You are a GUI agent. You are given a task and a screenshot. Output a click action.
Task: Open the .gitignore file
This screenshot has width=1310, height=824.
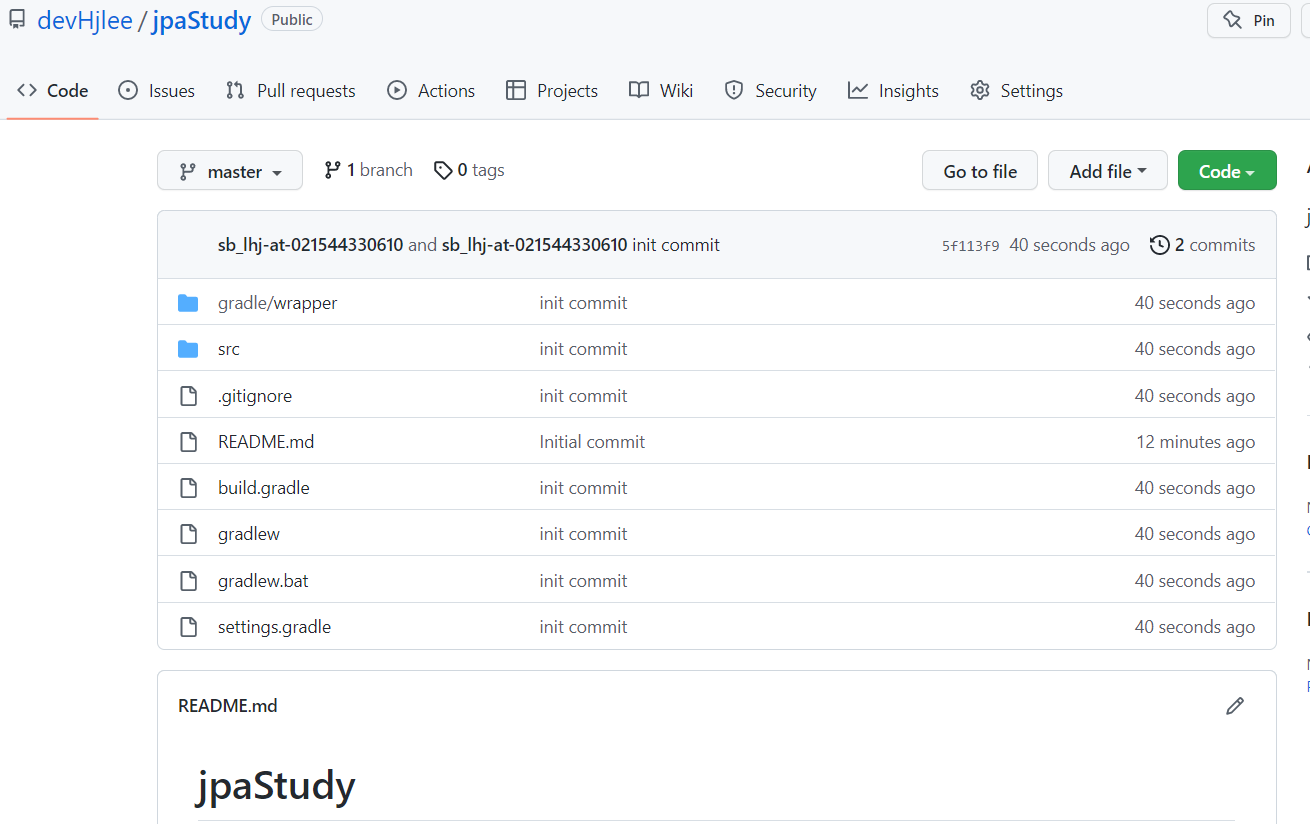(255, 396)
